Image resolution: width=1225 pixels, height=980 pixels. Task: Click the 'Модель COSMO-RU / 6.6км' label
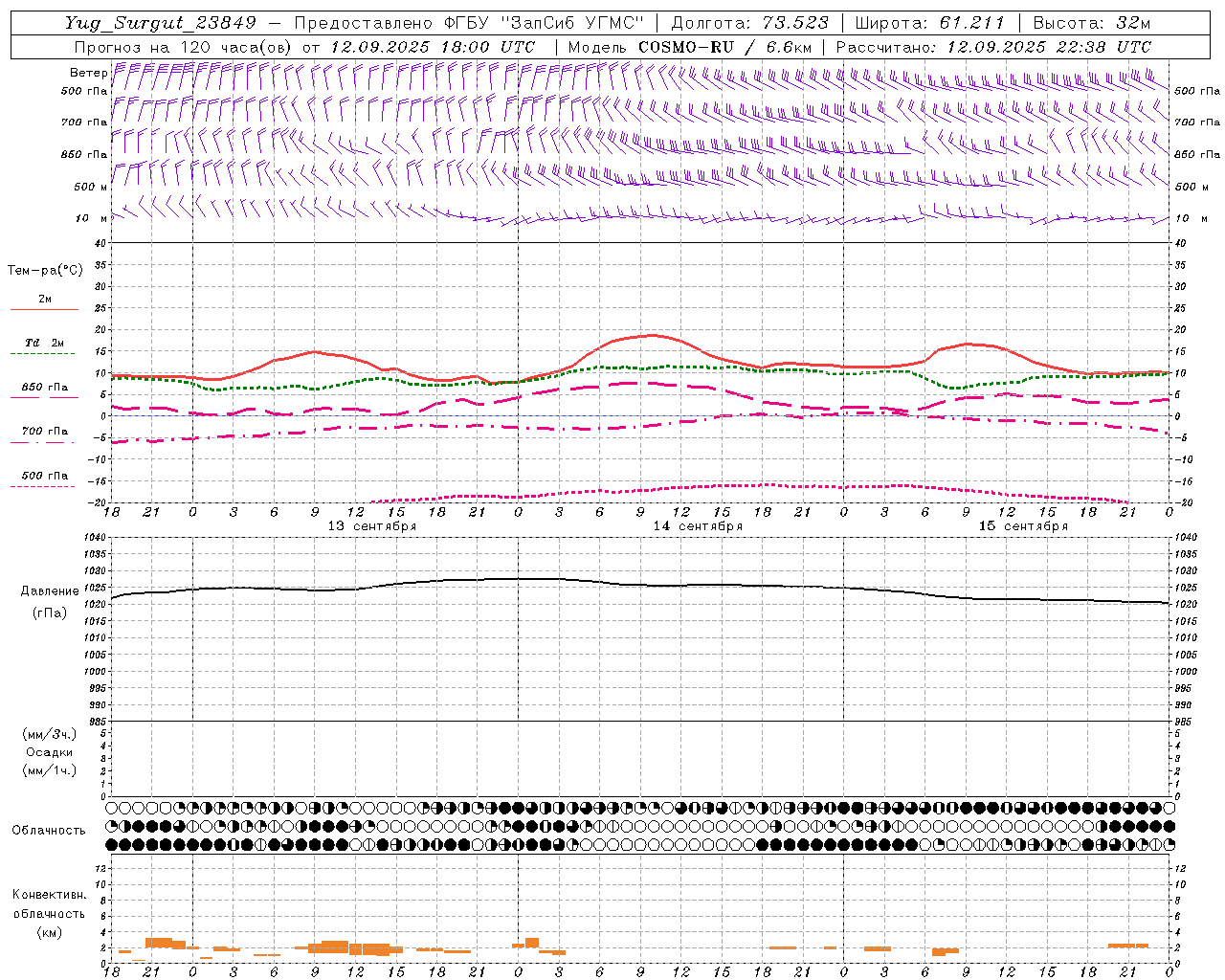click(x=690, y=47)
